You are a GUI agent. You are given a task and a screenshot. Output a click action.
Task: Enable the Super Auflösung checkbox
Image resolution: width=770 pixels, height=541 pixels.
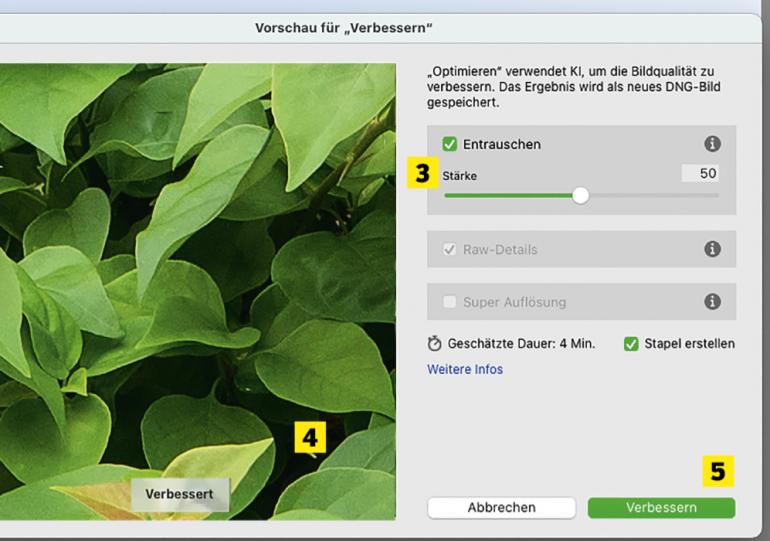tap(449, 301)
